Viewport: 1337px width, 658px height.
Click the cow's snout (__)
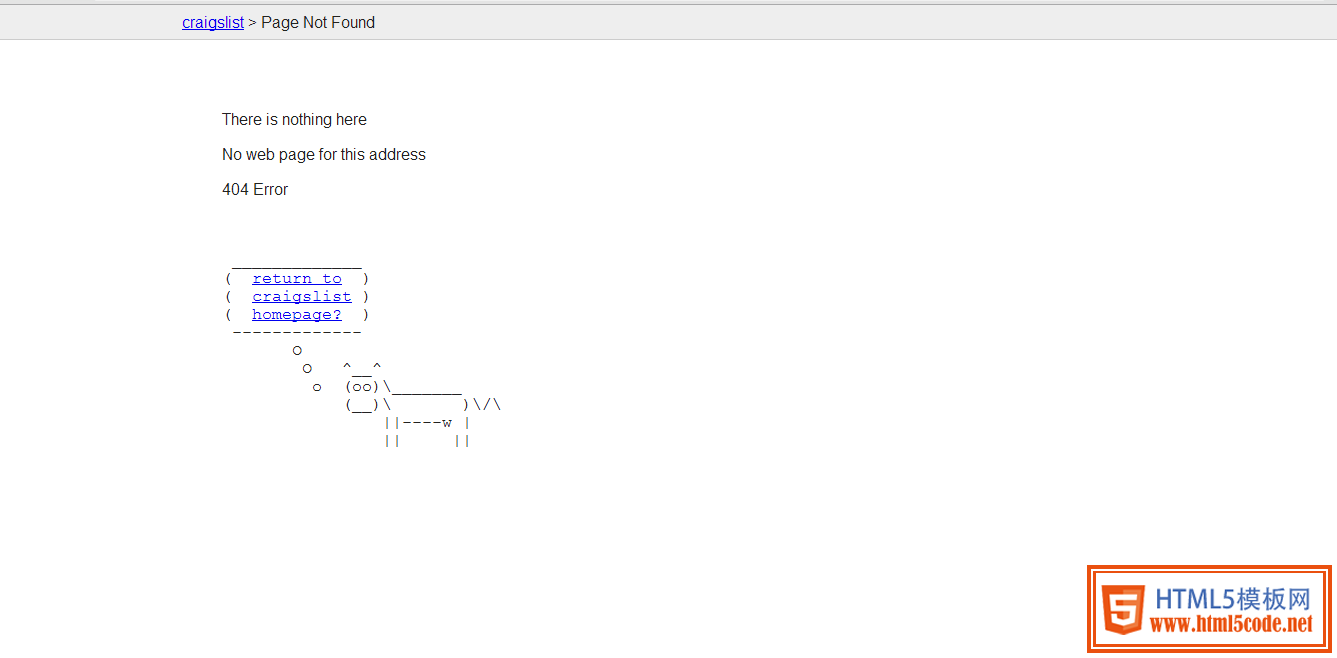[362, 405]
